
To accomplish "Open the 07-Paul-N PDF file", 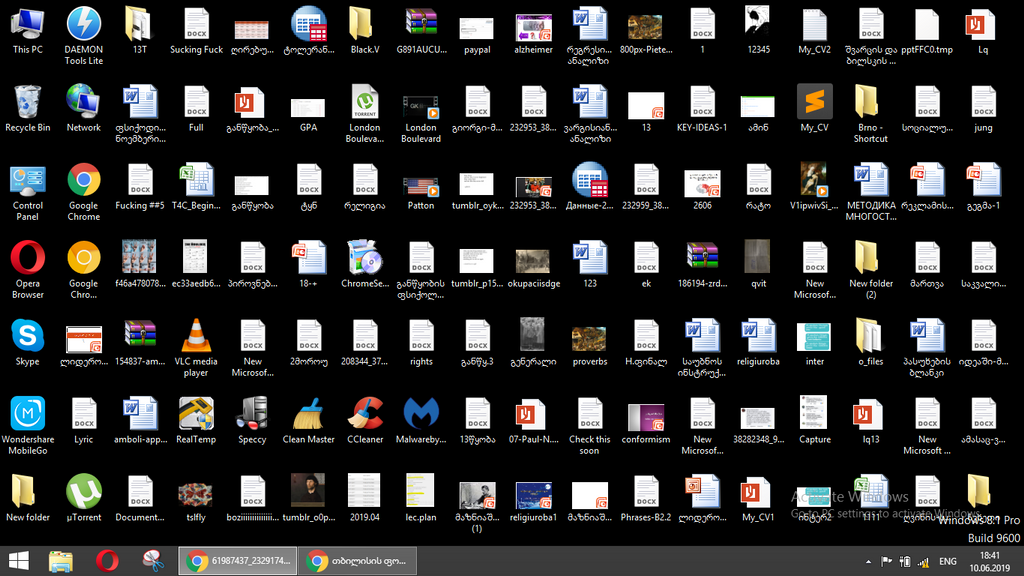I will [x=533, y=421].
